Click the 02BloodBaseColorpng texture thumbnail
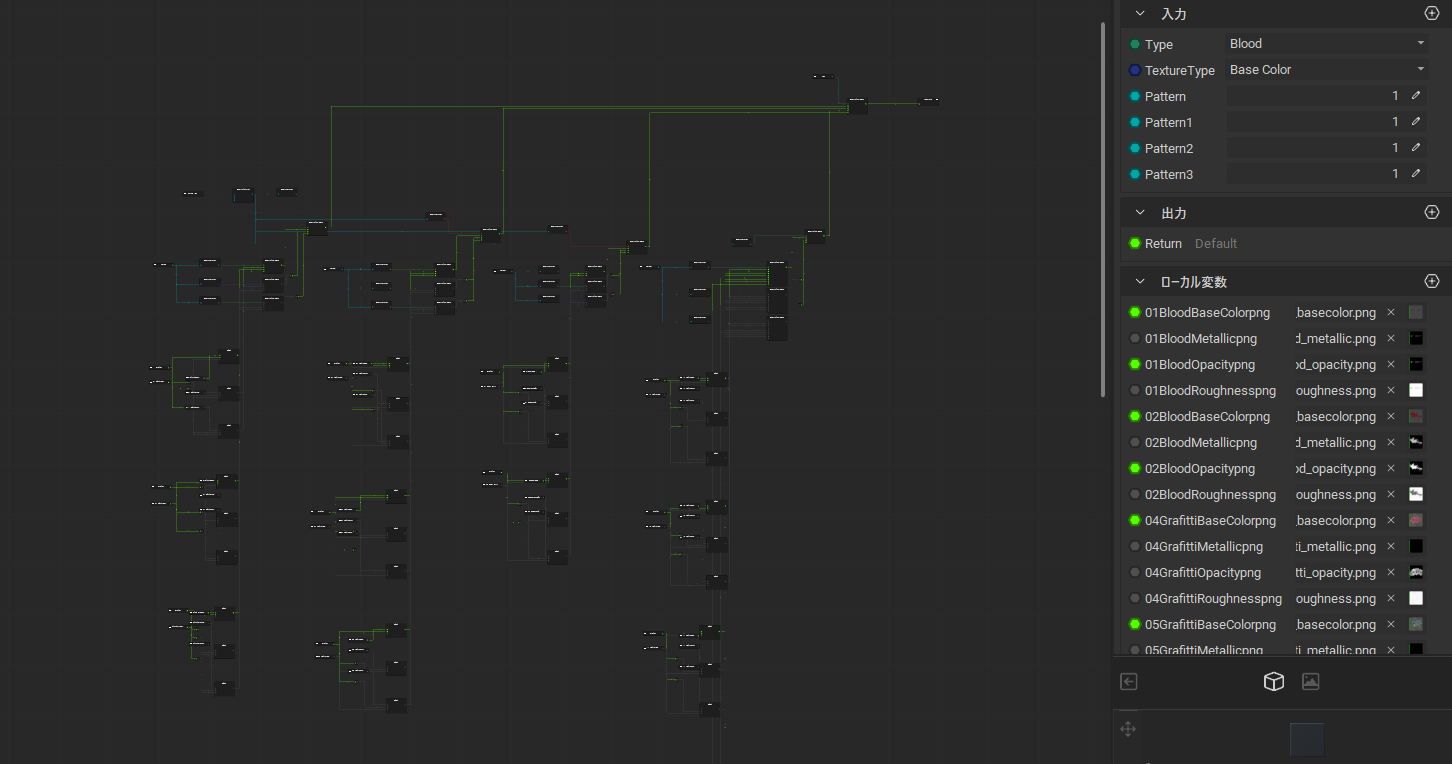The width and height of the screenshot is (1452, 764). click(x=1415, y=417)
